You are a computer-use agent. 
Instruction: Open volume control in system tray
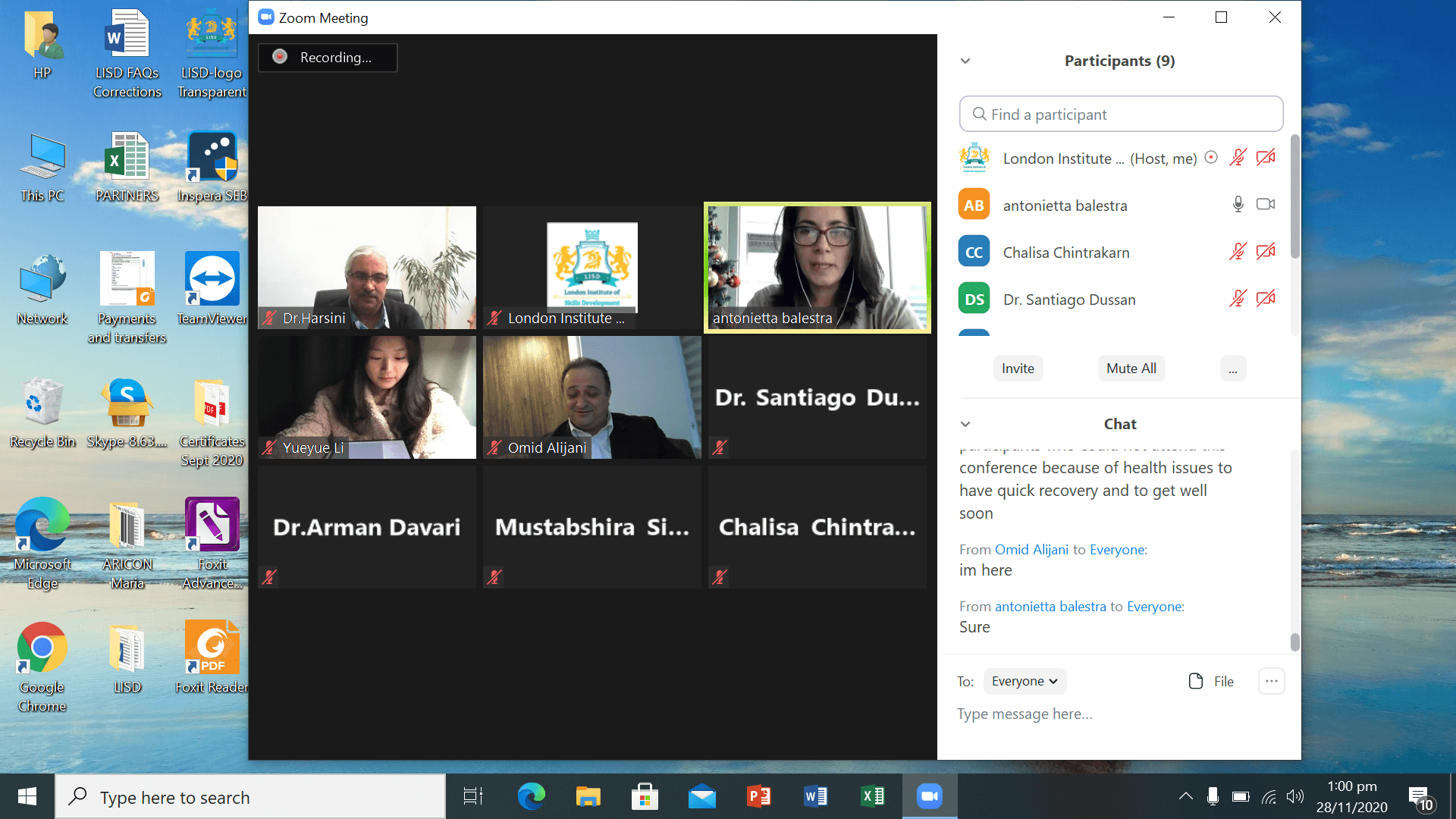(x=1295, y=796)
